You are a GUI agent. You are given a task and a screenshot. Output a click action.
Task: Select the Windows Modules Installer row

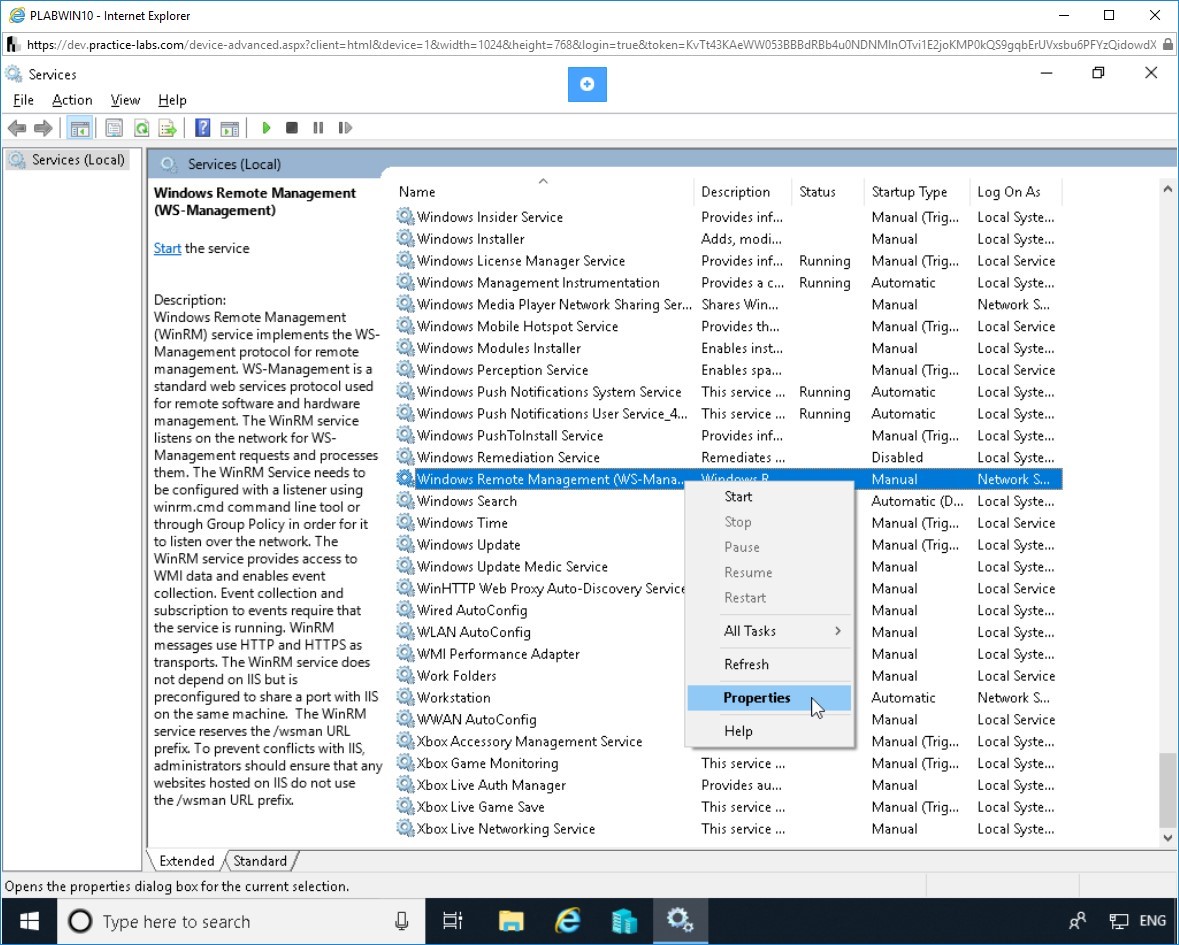coord(728,348)
